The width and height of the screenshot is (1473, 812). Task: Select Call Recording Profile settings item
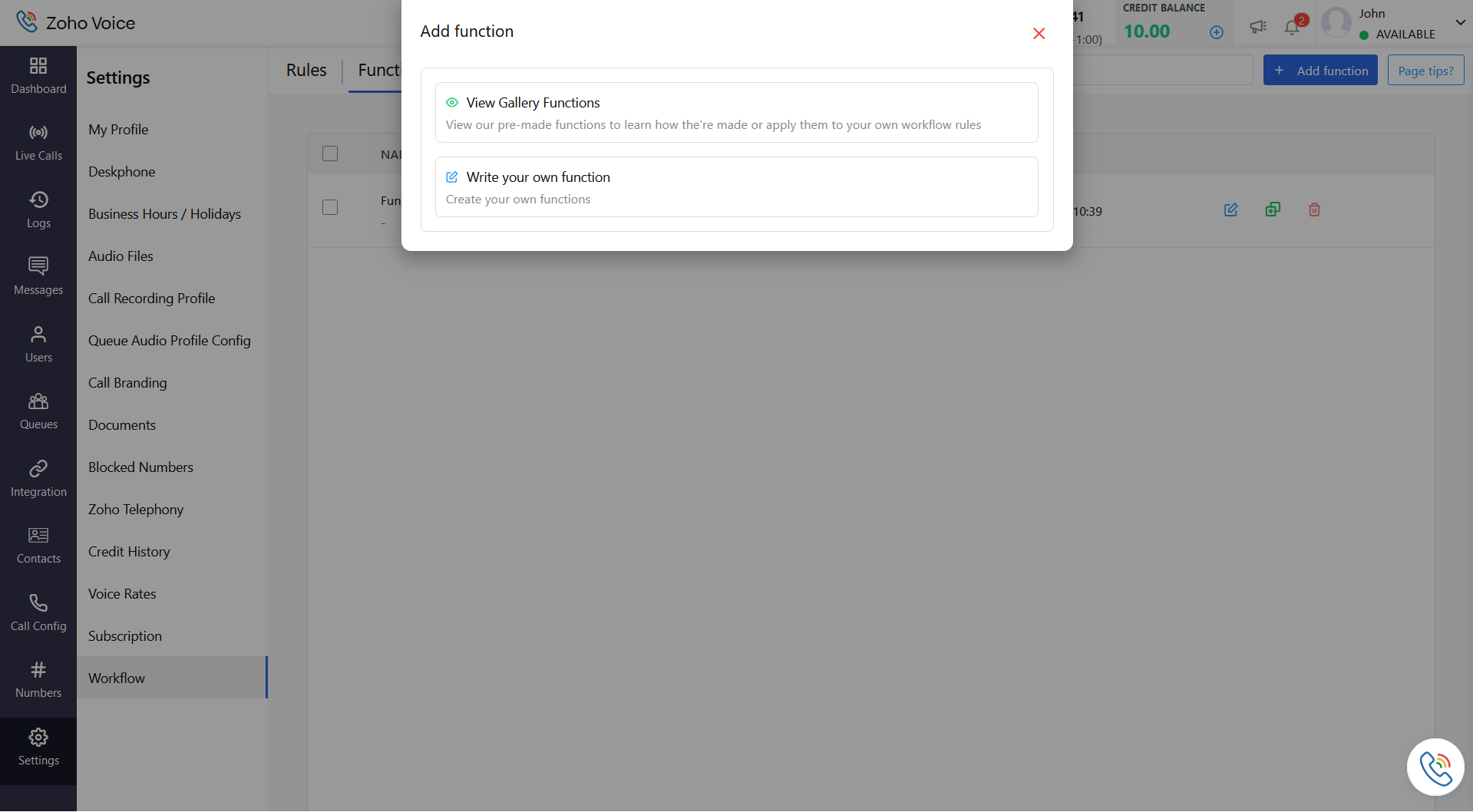(x=151, y=299)
